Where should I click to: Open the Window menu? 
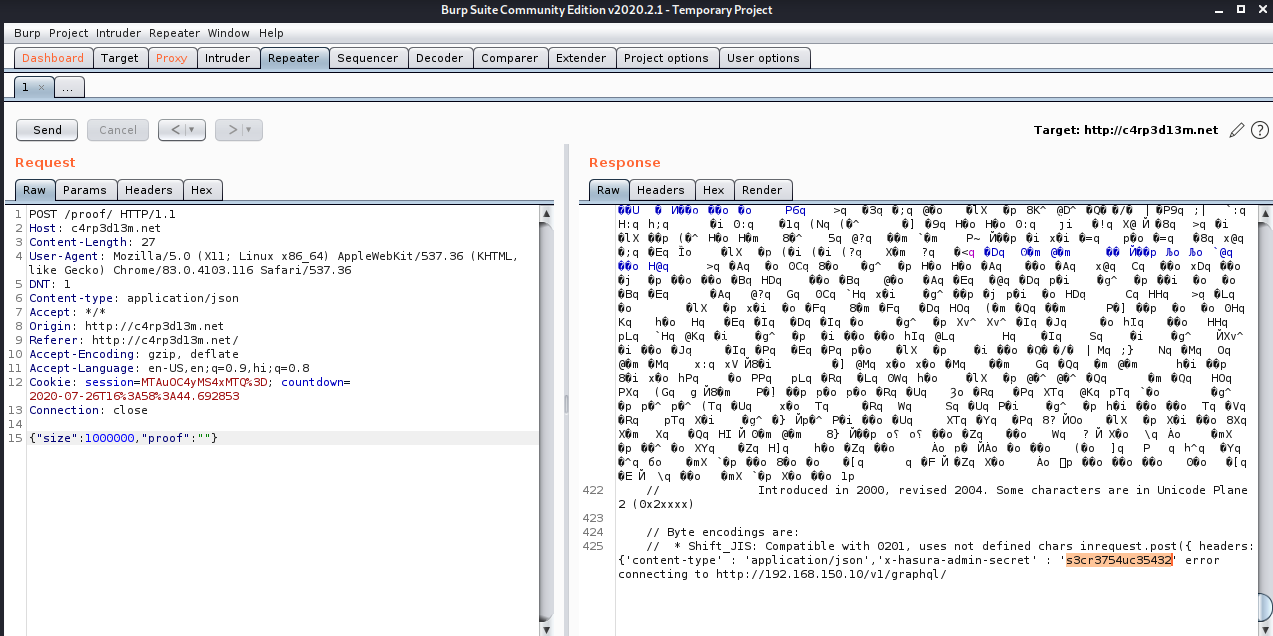(230, 33)
